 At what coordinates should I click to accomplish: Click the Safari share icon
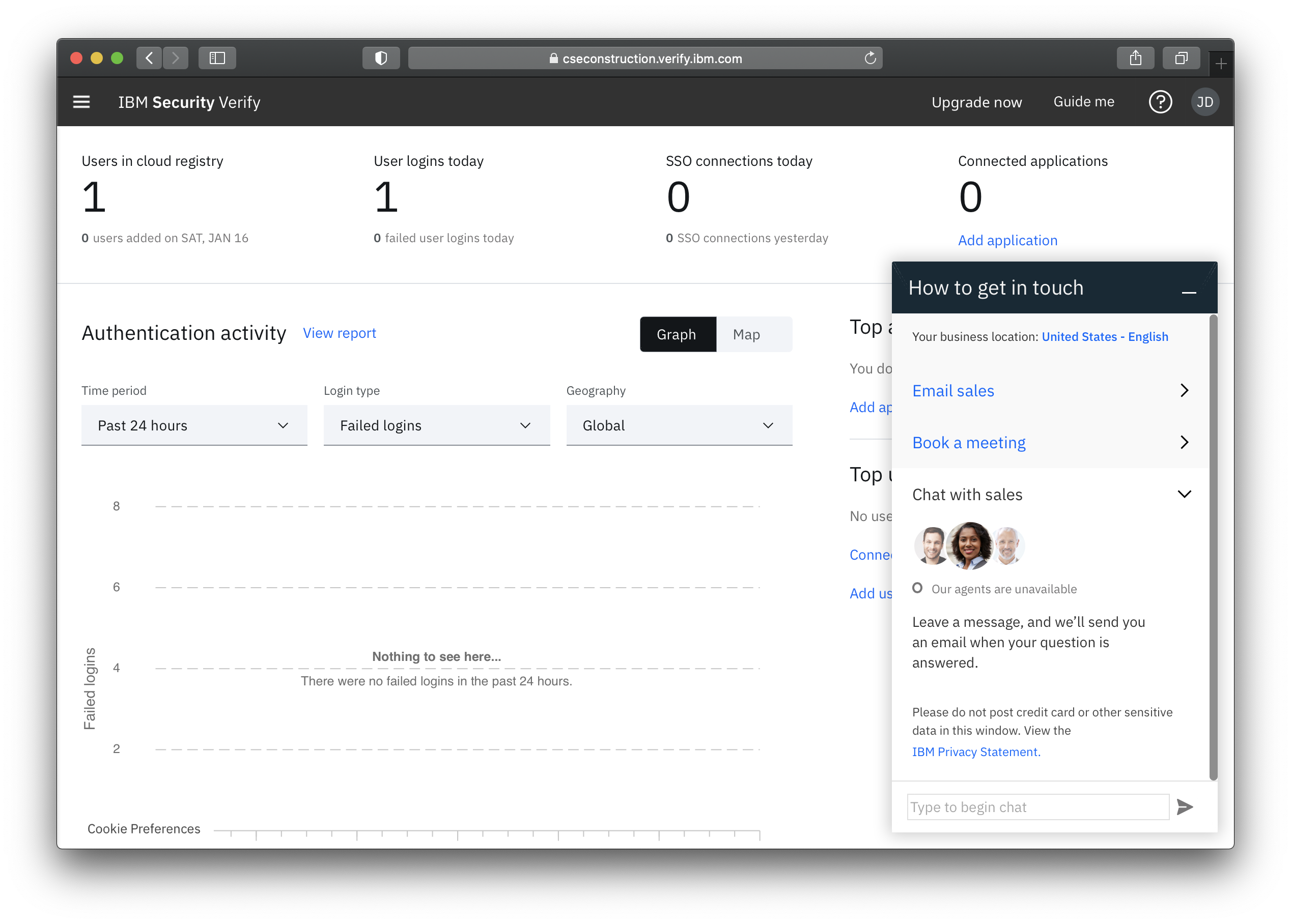click(x=1135, y=58)
